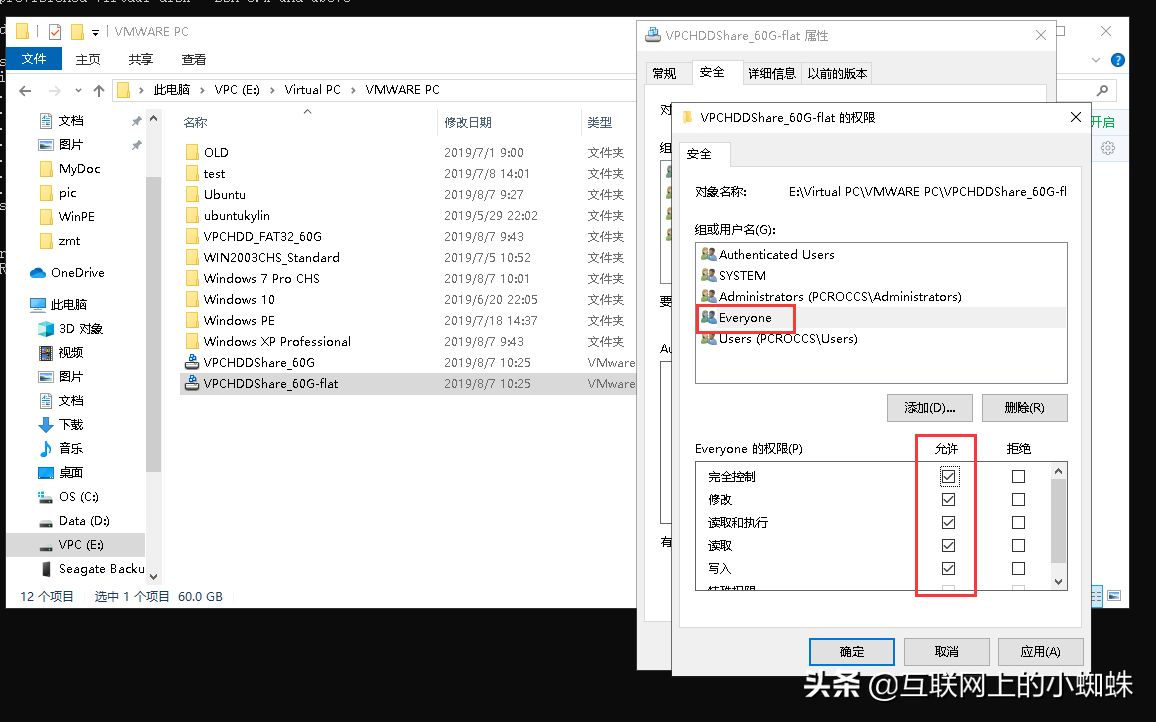
Task: Toggle 写入 allow checkbox
Action: (x=948, y=569)
